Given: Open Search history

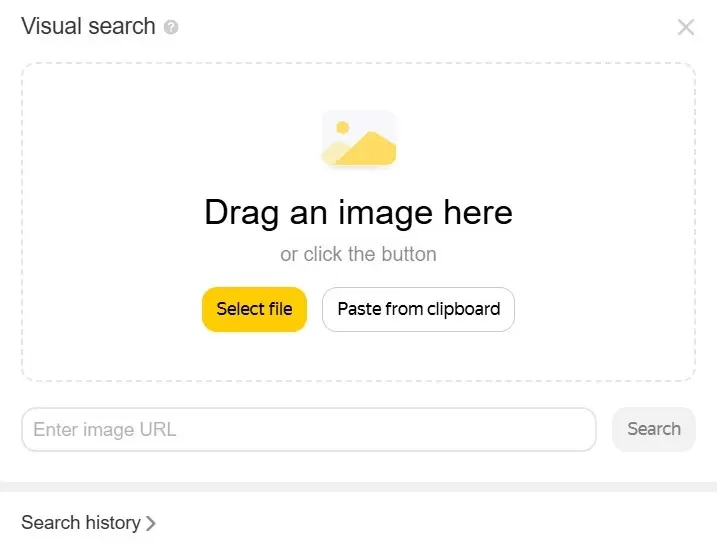Looking at the screenshot, I should pyautogui.click(x=81, y=522).
